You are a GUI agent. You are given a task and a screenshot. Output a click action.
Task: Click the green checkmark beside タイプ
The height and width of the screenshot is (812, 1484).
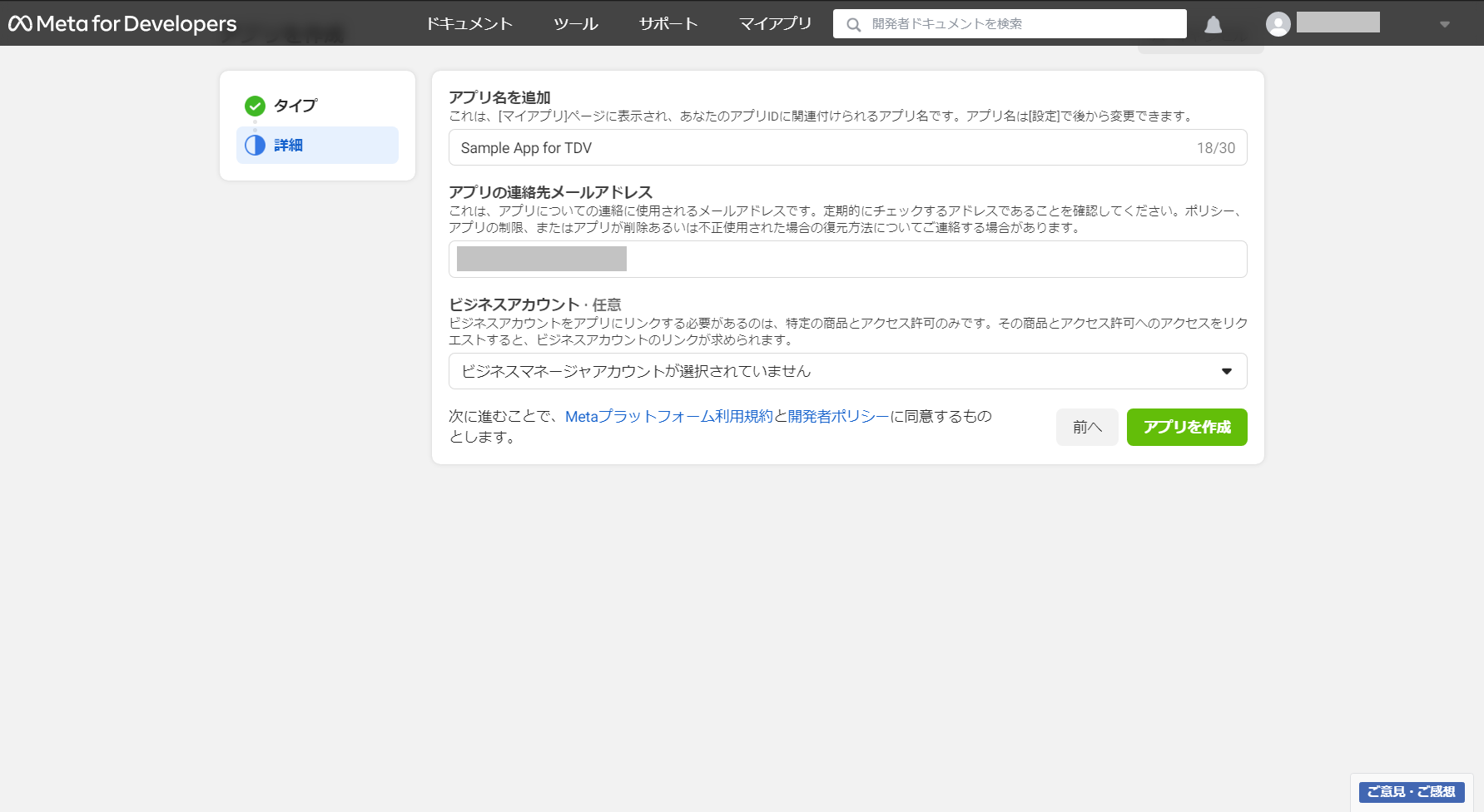255,106
